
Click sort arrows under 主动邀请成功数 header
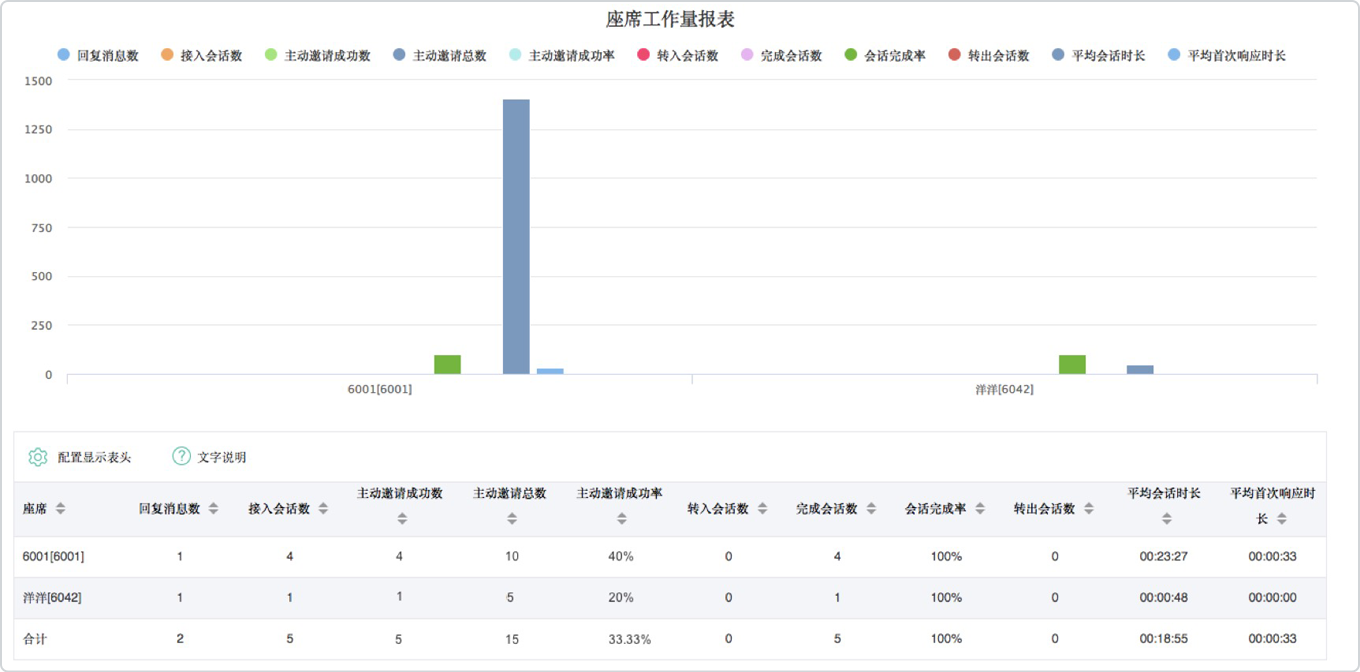tap(402, 519)
